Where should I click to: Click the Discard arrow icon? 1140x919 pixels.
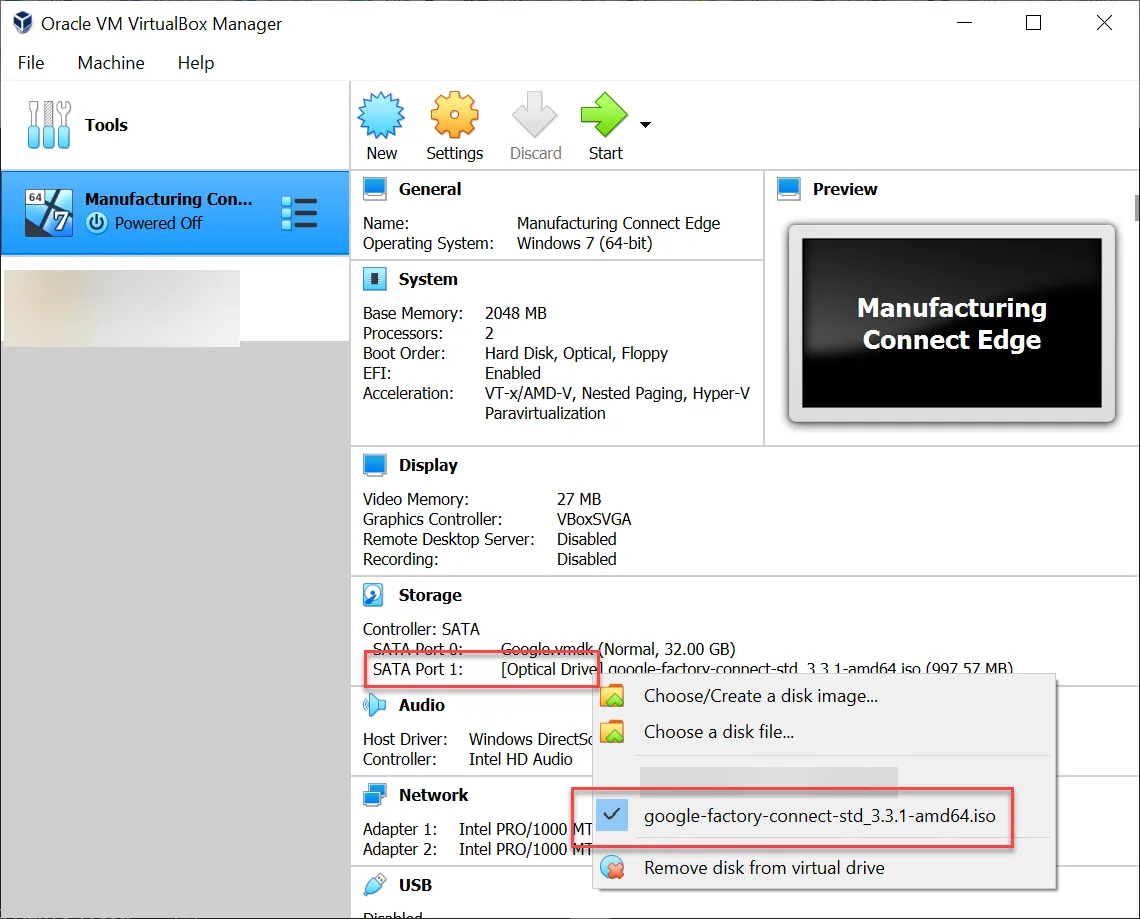tap(534, 115)
